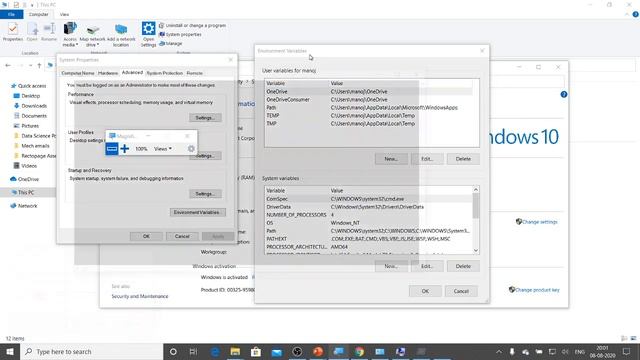Open the File menu tab
The height and width of the screenshot is (360, 640).
(11, 14)
